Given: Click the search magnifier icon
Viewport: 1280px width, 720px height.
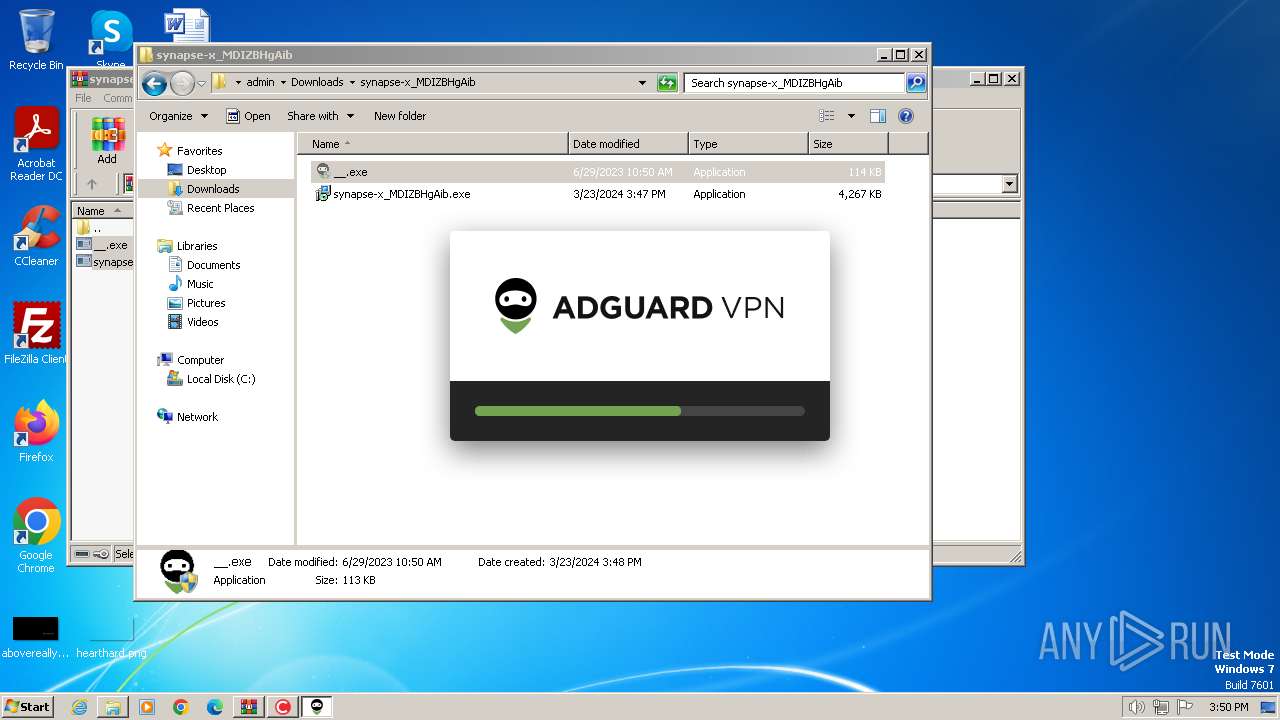Looking at the screenshot, I should point(915,83).
